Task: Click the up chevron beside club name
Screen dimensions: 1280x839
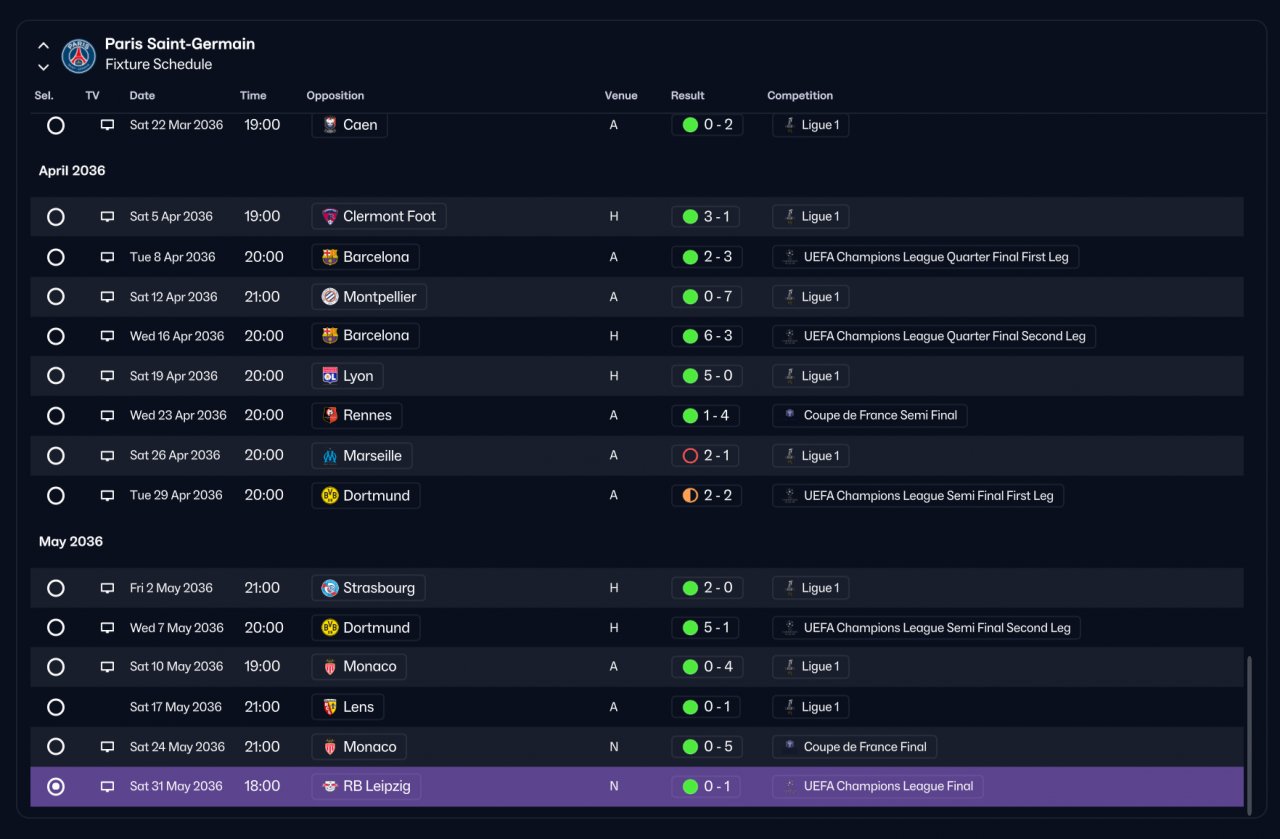Action: point(44,46)
